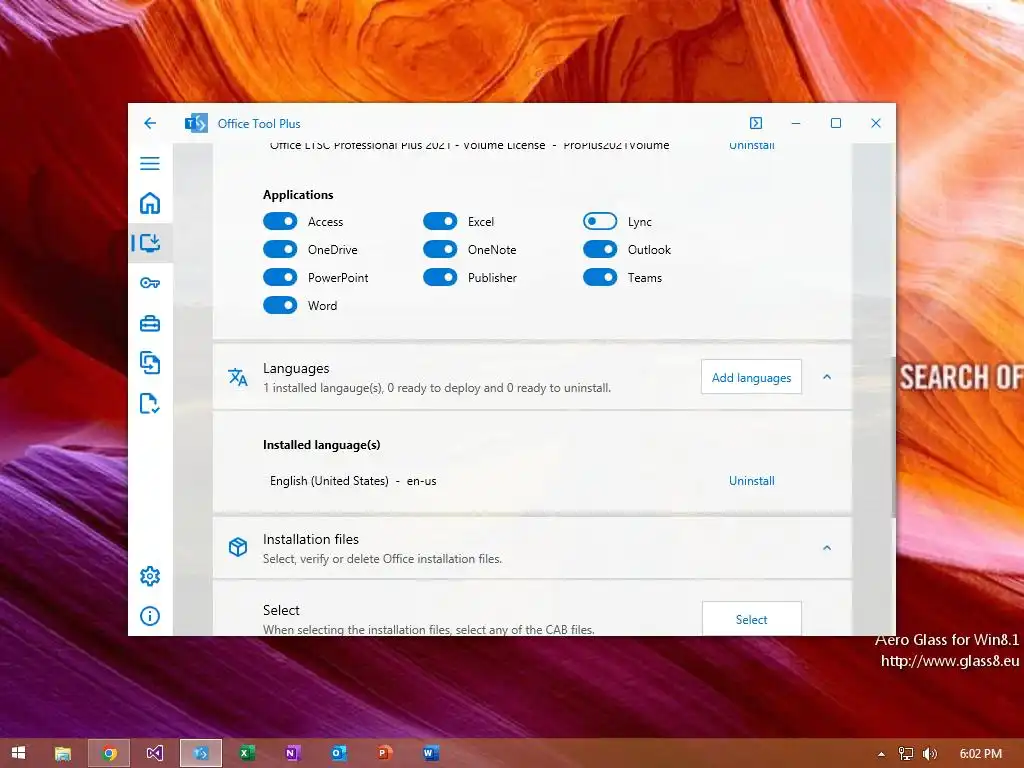Toggle the OneNote application switch

[440, 249]
